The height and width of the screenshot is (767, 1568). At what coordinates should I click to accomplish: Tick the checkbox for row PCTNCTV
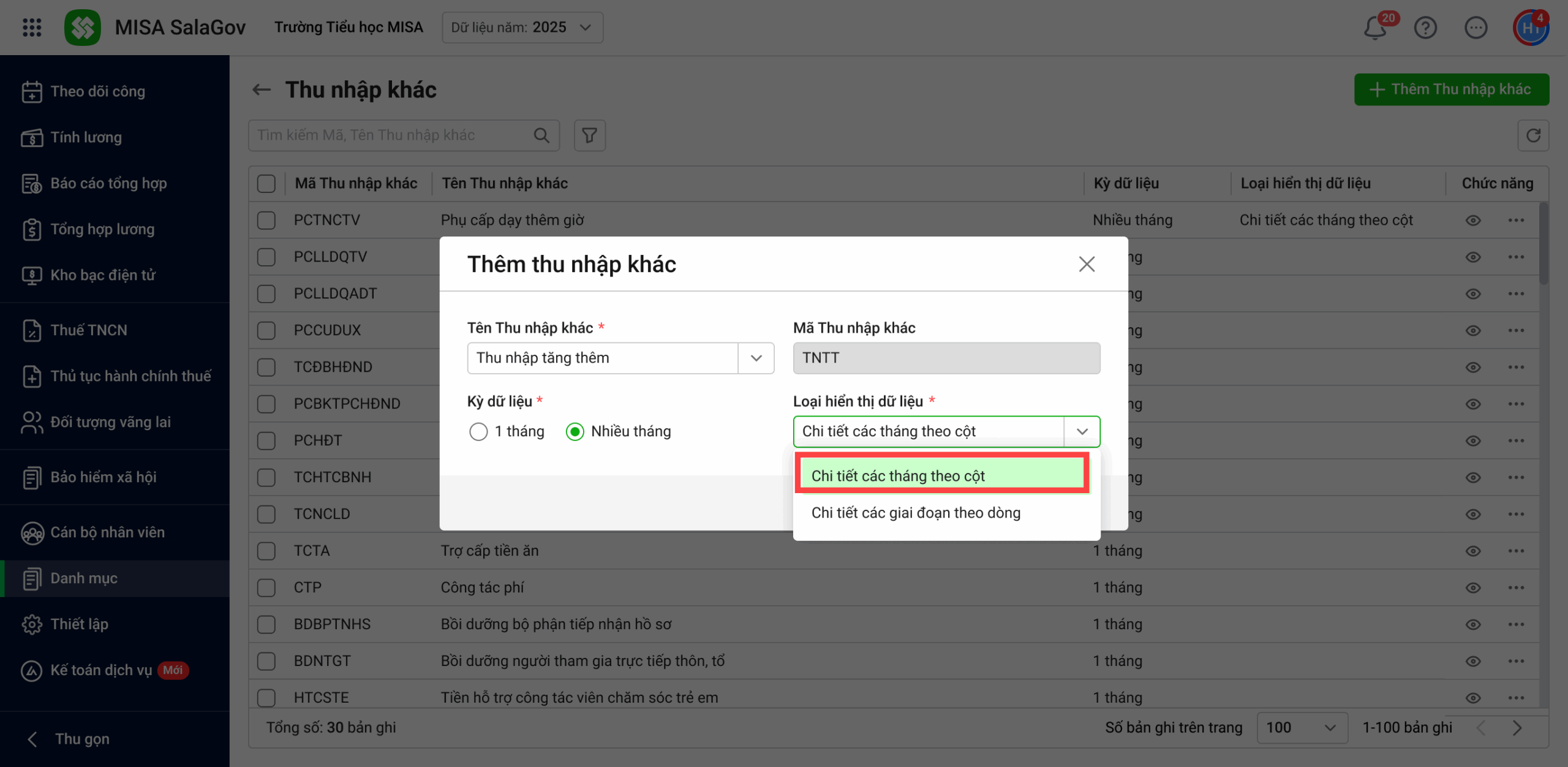266,221
